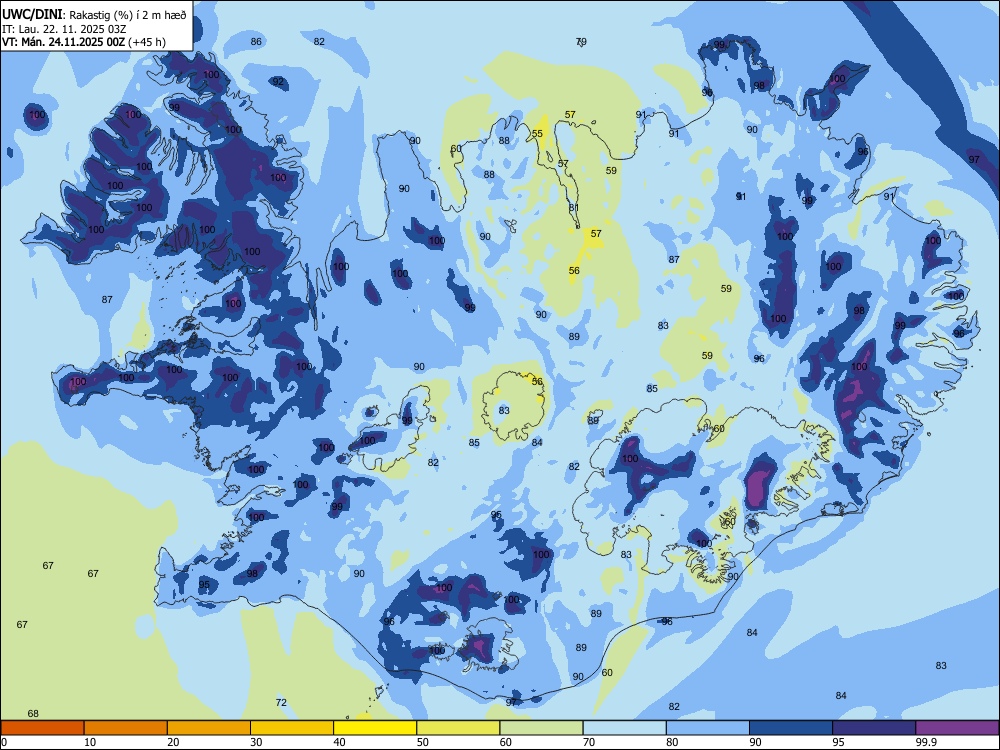This screenshot has height=750, width=1000.
Task: Click the legend tick label '10'
Action: [90, 742]
